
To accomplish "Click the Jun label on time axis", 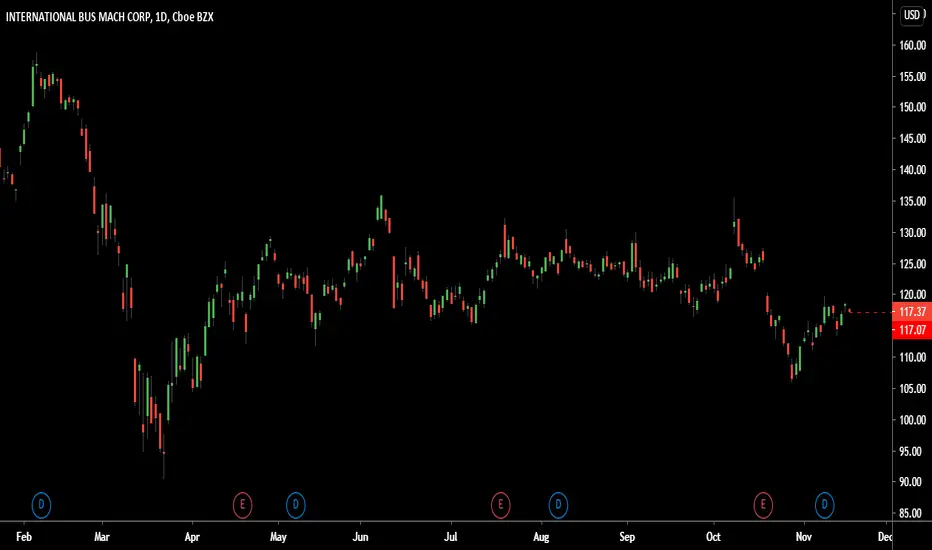I will click(x=360, y=536).
